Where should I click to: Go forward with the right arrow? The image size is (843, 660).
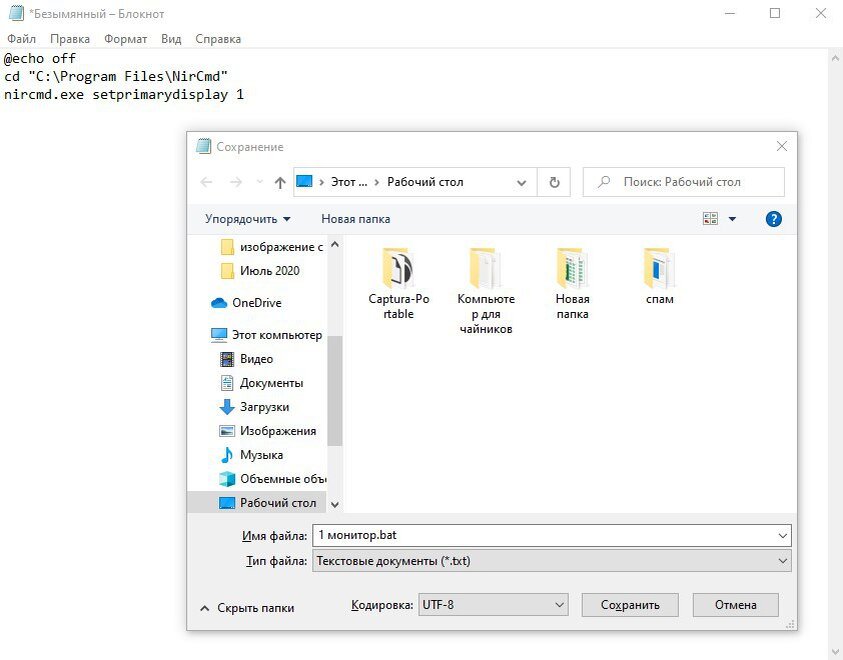click(x=235, y=182)
